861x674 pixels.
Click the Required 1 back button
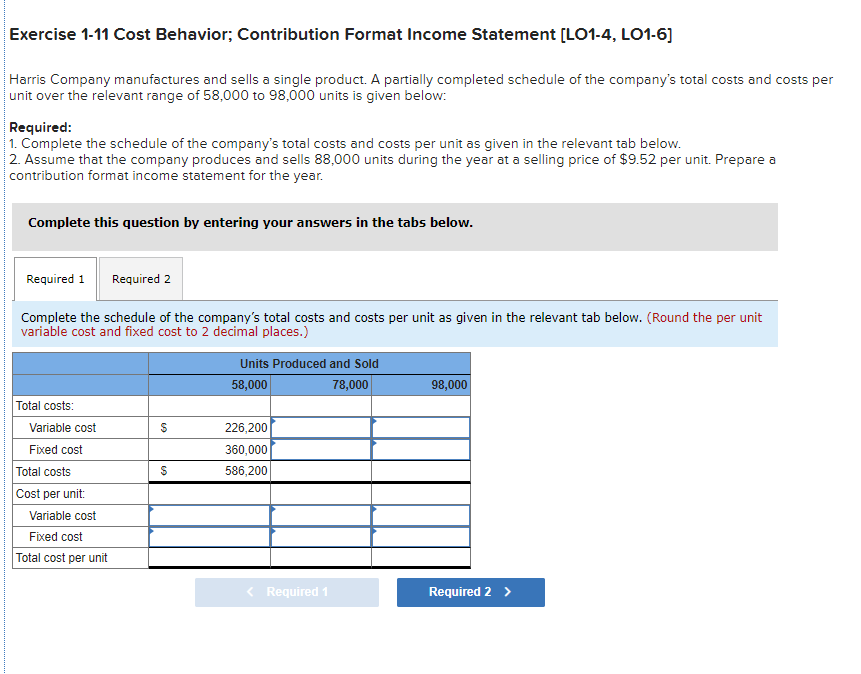[287, 592]
